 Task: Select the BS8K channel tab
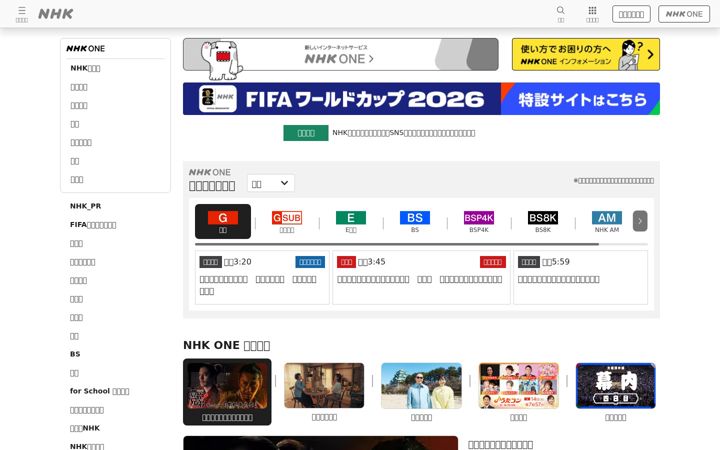pyautogui.click(x=543, y=221)
